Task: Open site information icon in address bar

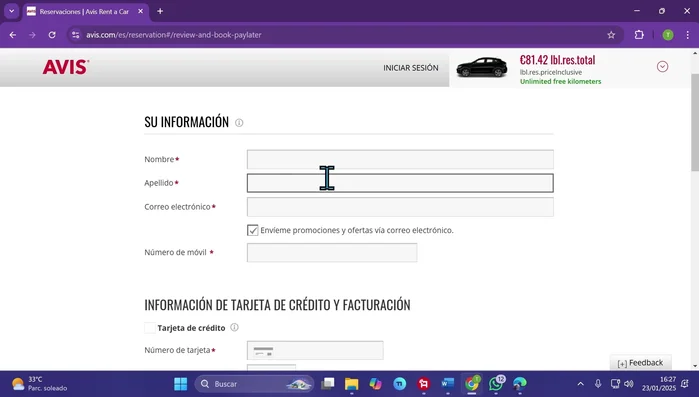Action: [x=76, y=35]
